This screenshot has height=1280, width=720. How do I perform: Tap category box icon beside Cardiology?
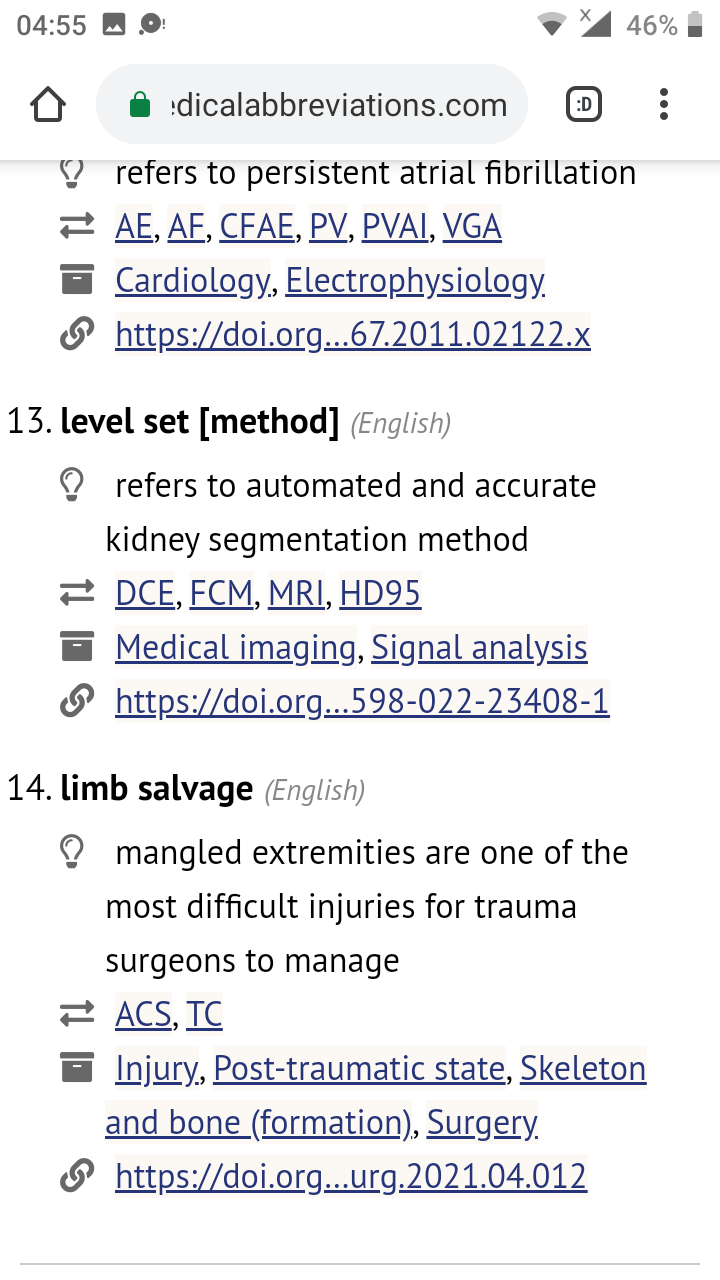(x=77, y=281)
